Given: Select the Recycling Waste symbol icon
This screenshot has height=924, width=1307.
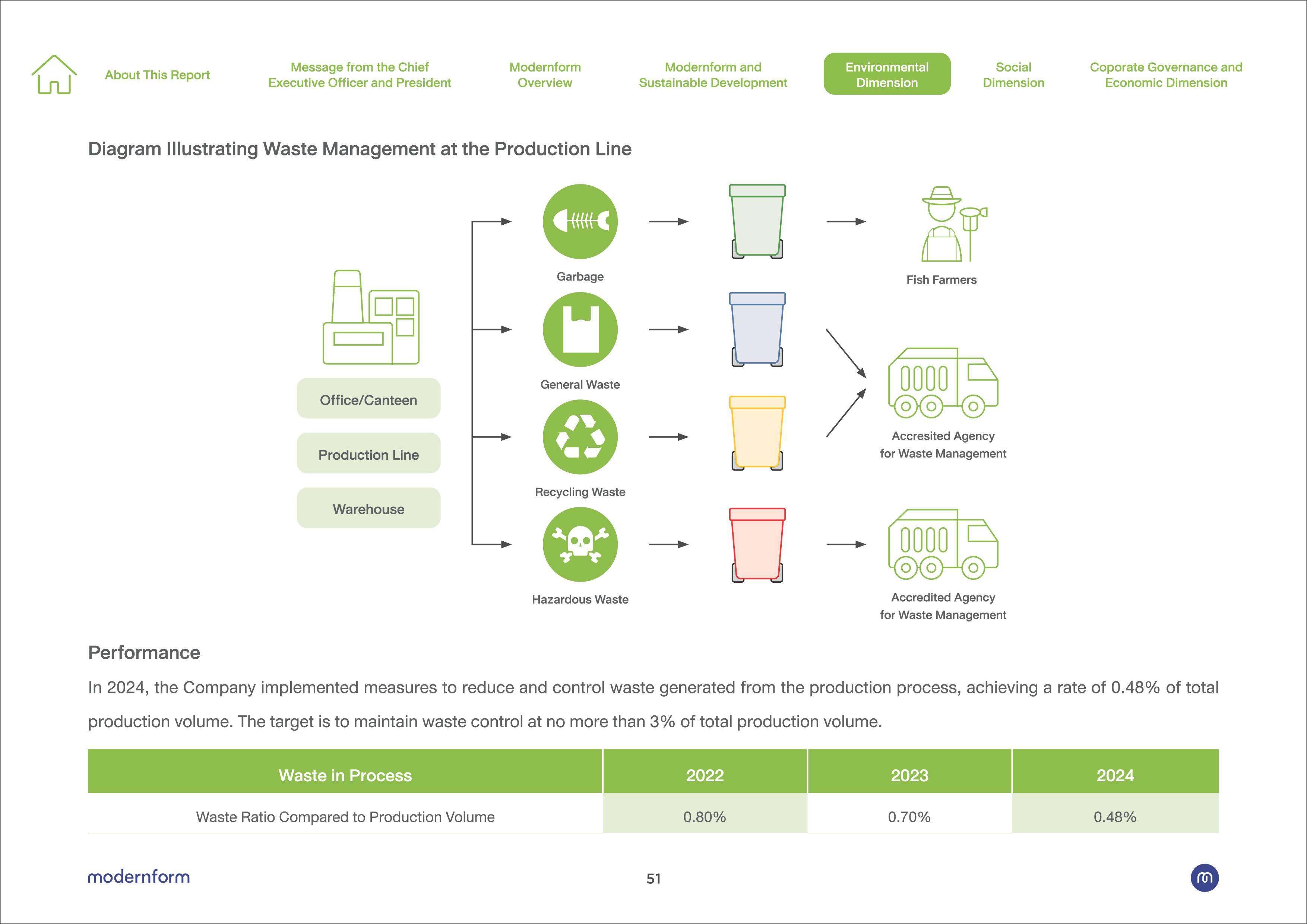Looking at the screenshot, I should click(579, 437).
